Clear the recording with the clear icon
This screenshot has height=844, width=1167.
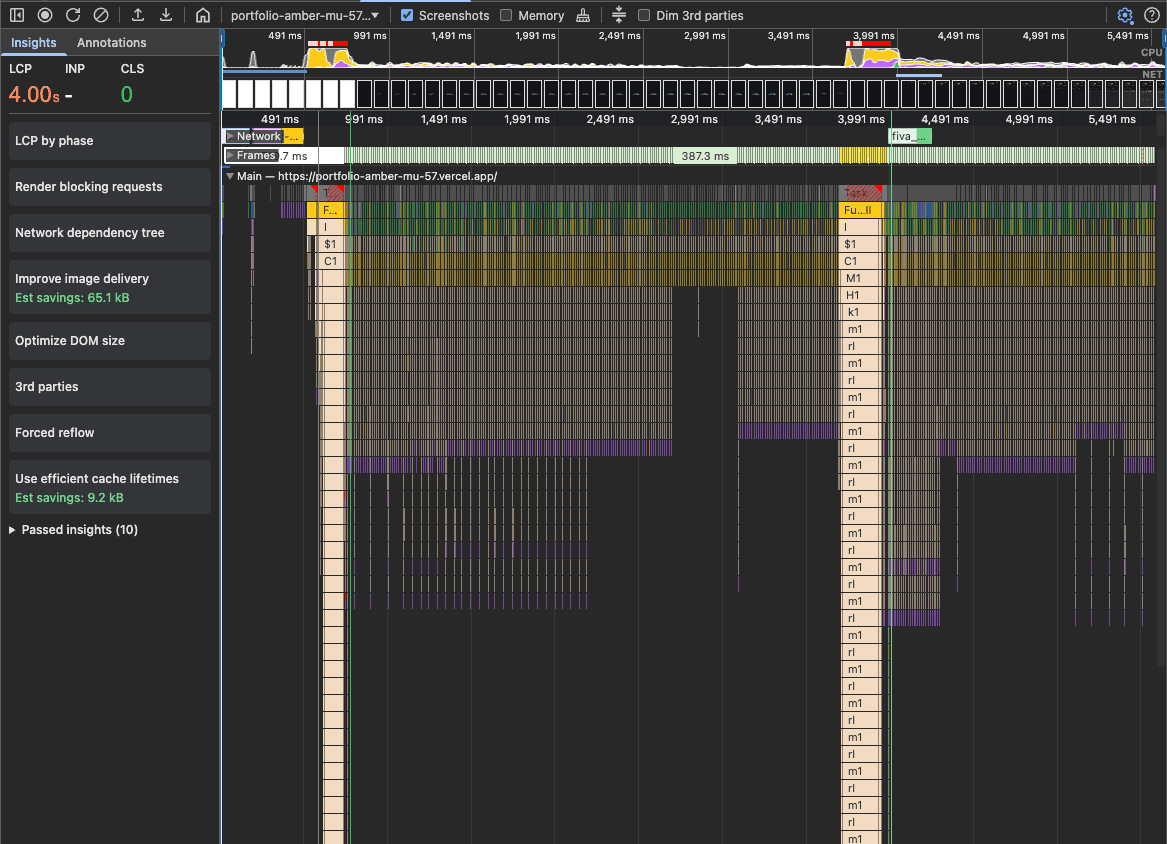(101, 15)
